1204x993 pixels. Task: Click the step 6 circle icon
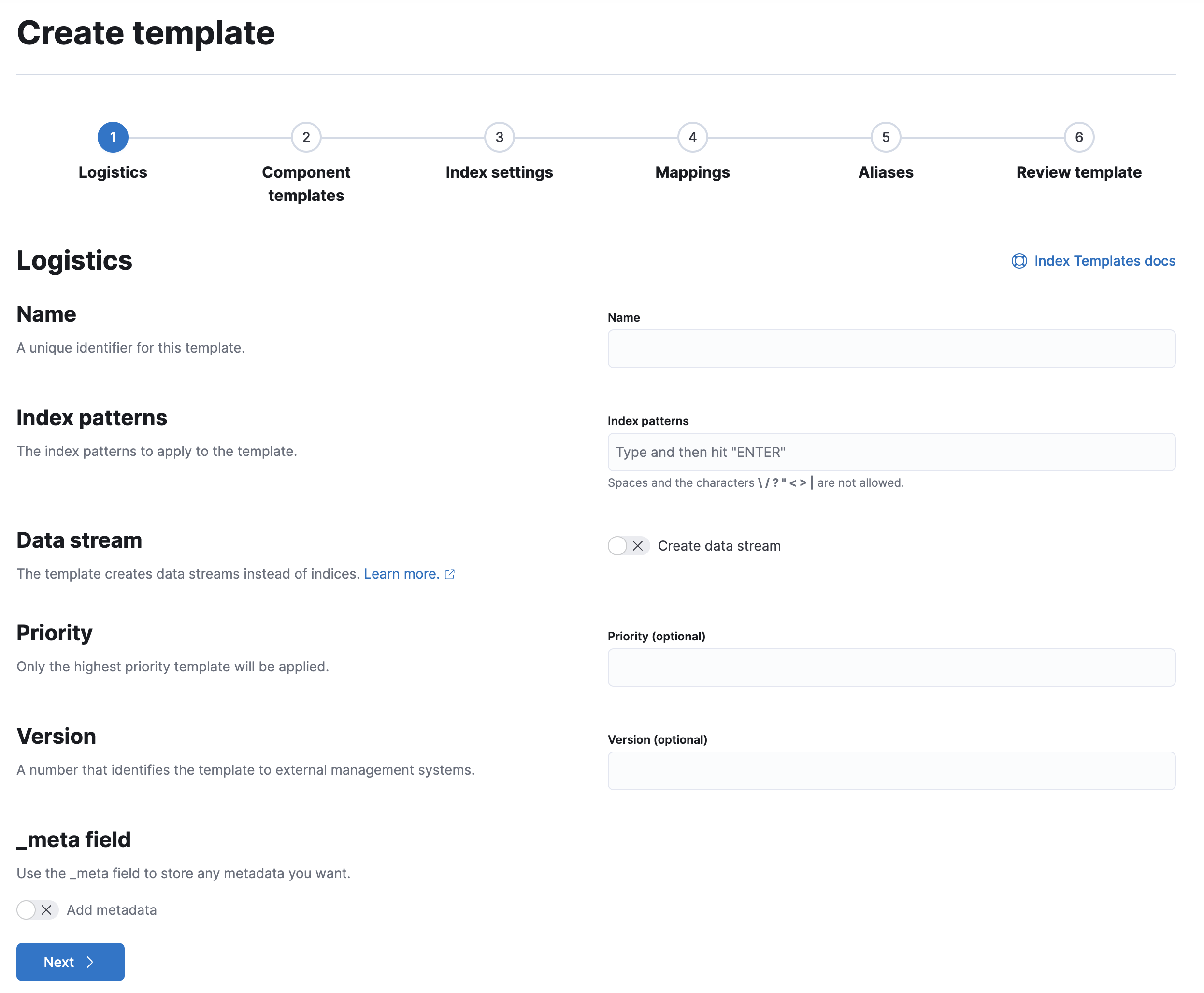[x=1079, y=137]
